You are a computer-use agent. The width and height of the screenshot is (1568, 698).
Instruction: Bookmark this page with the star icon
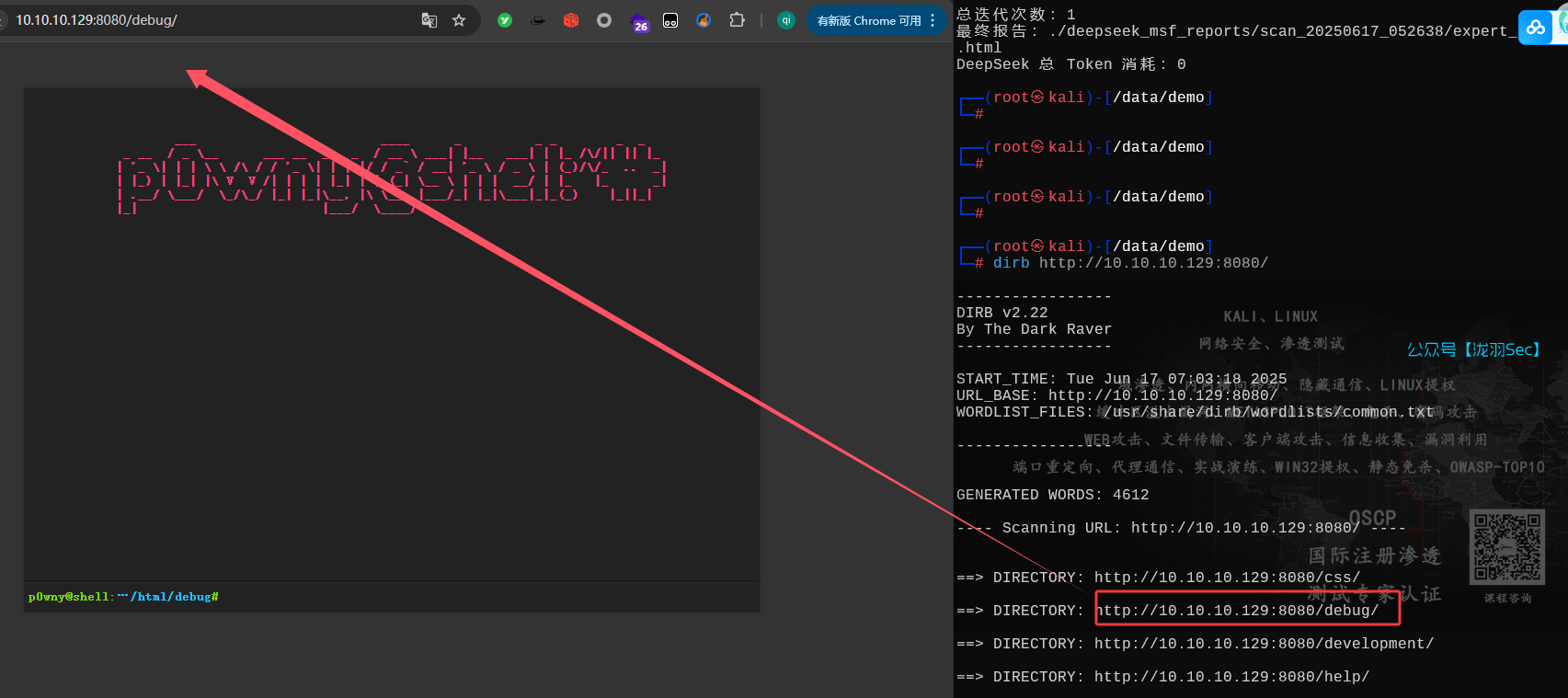459,20
